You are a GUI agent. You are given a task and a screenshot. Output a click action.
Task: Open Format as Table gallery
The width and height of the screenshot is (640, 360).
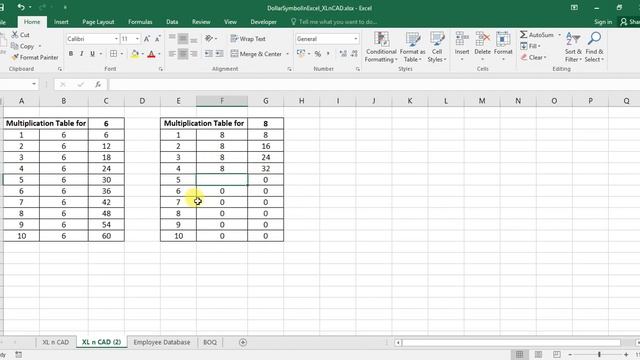[412, 47]
